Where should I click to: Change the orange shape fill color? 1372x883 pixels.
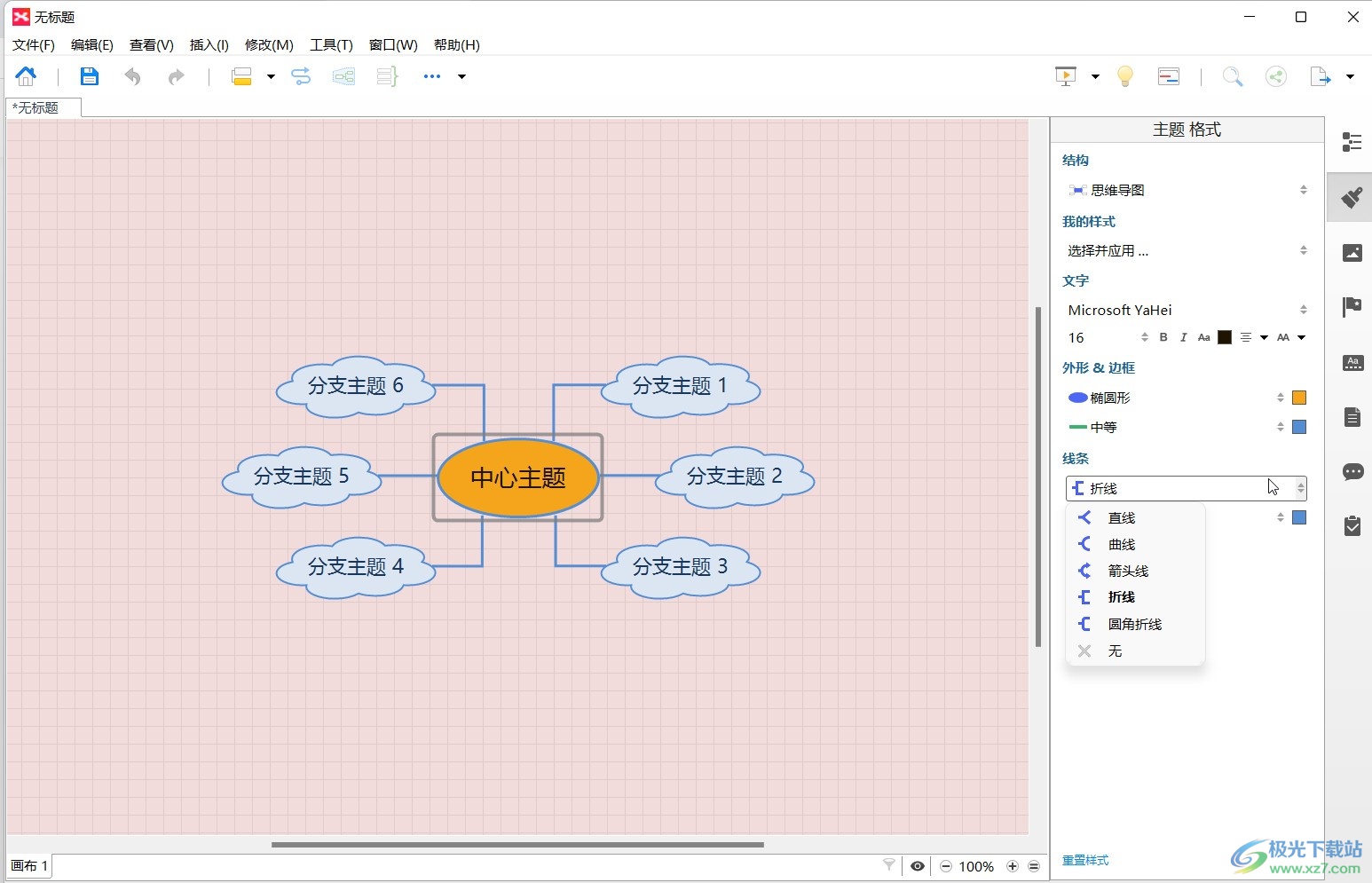(1299, 398)
